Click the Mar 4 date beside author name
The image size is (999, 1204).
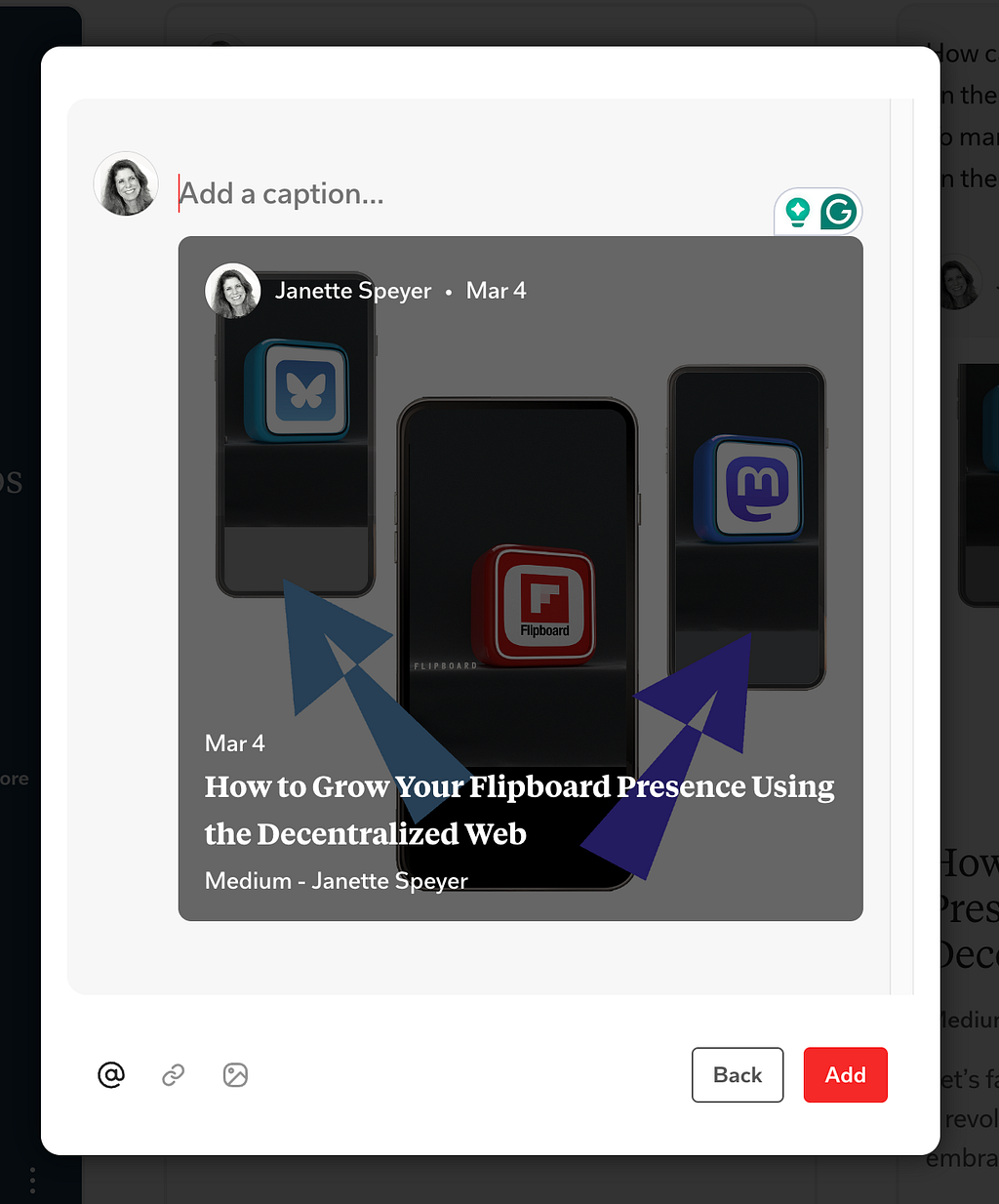point(497,291)
